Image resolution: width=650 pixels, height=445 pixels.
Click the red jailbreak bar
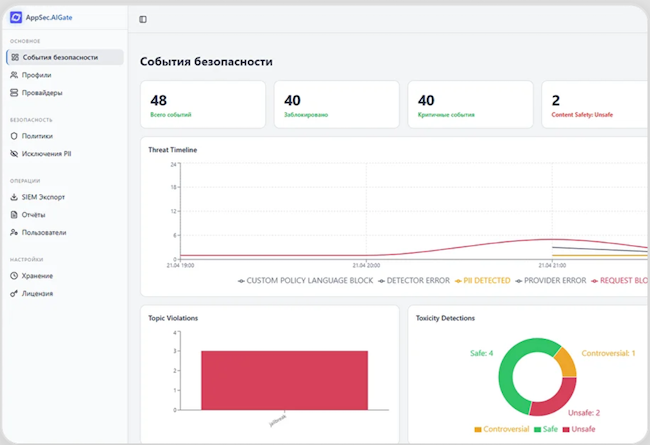[x=284, y=380]
